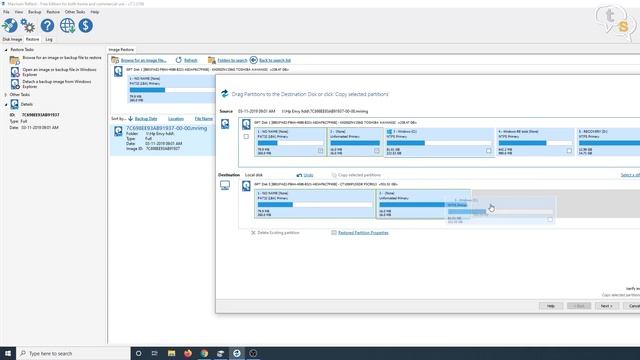Click the Refresh link
The image size is (640, 360).
pyautogui.click(x=191, y=60)
